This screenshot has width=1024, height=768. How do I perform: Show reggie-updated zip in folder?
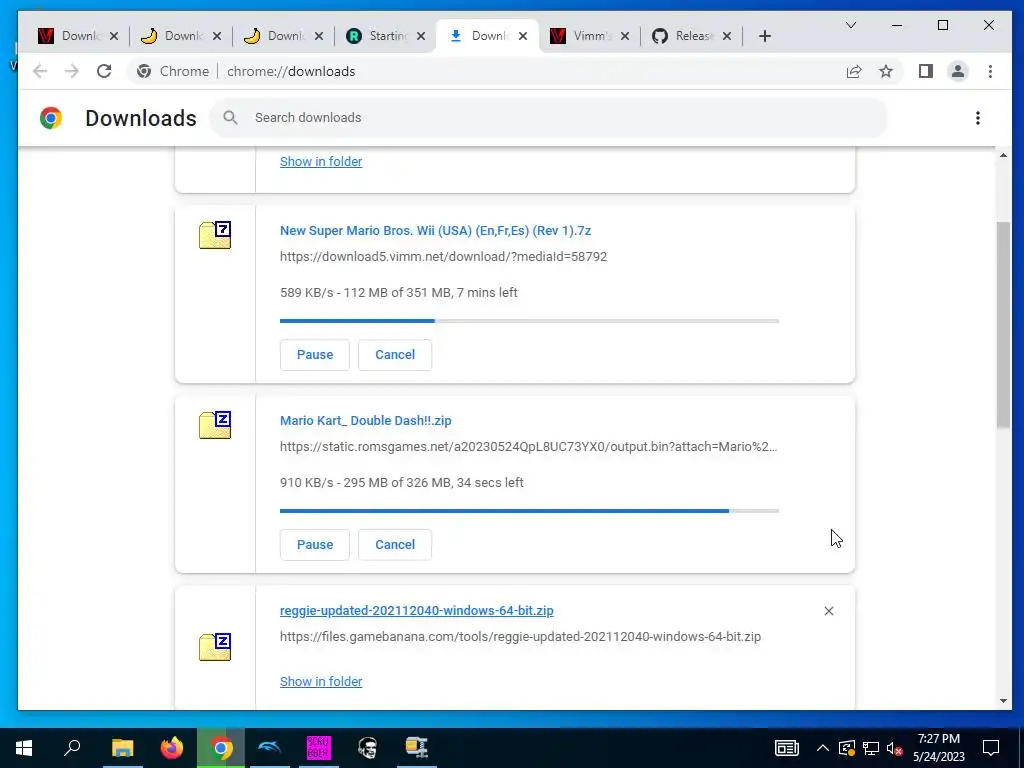[321, 681]
